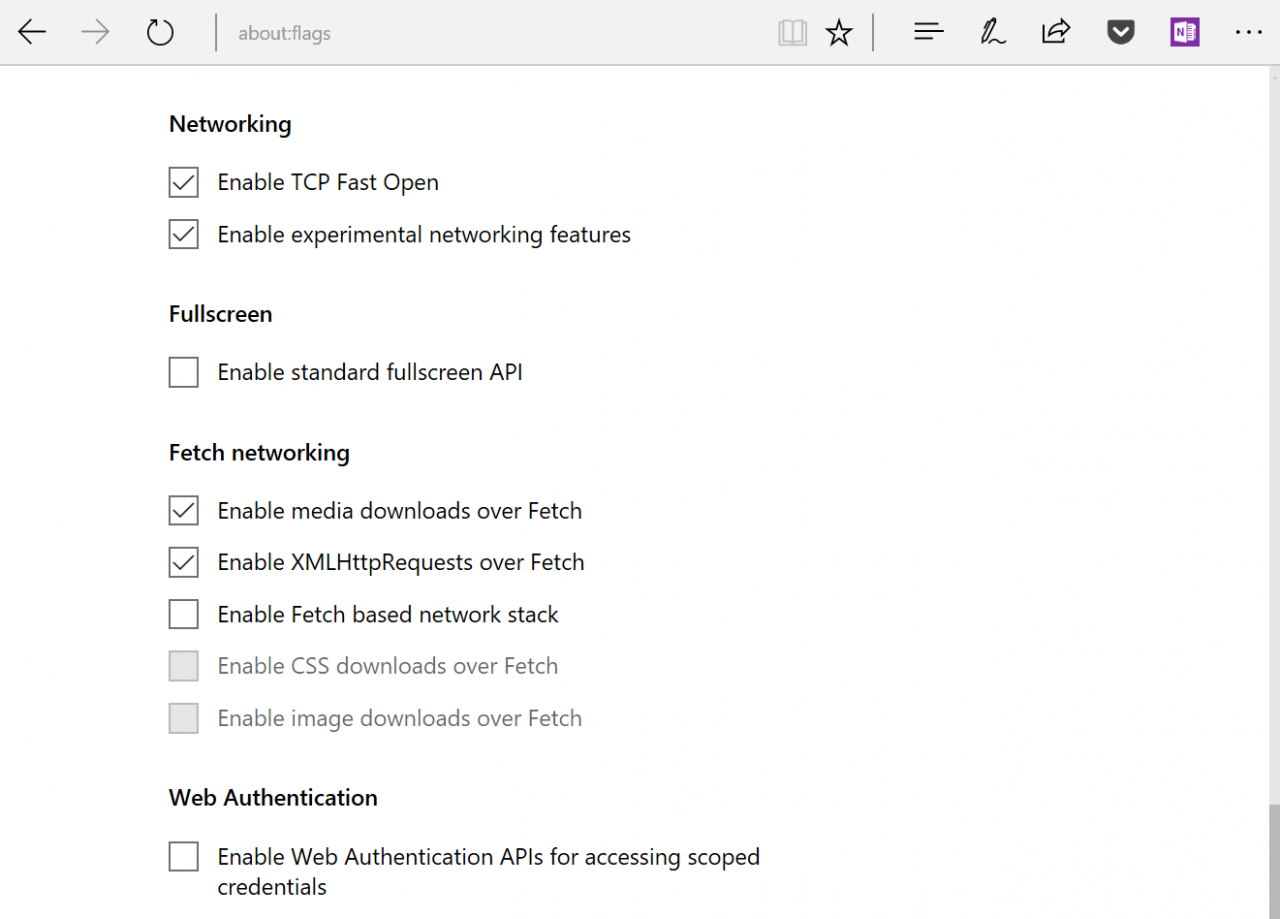
Task: Click the Fullscreen section heading
Action: click(220, 314)
